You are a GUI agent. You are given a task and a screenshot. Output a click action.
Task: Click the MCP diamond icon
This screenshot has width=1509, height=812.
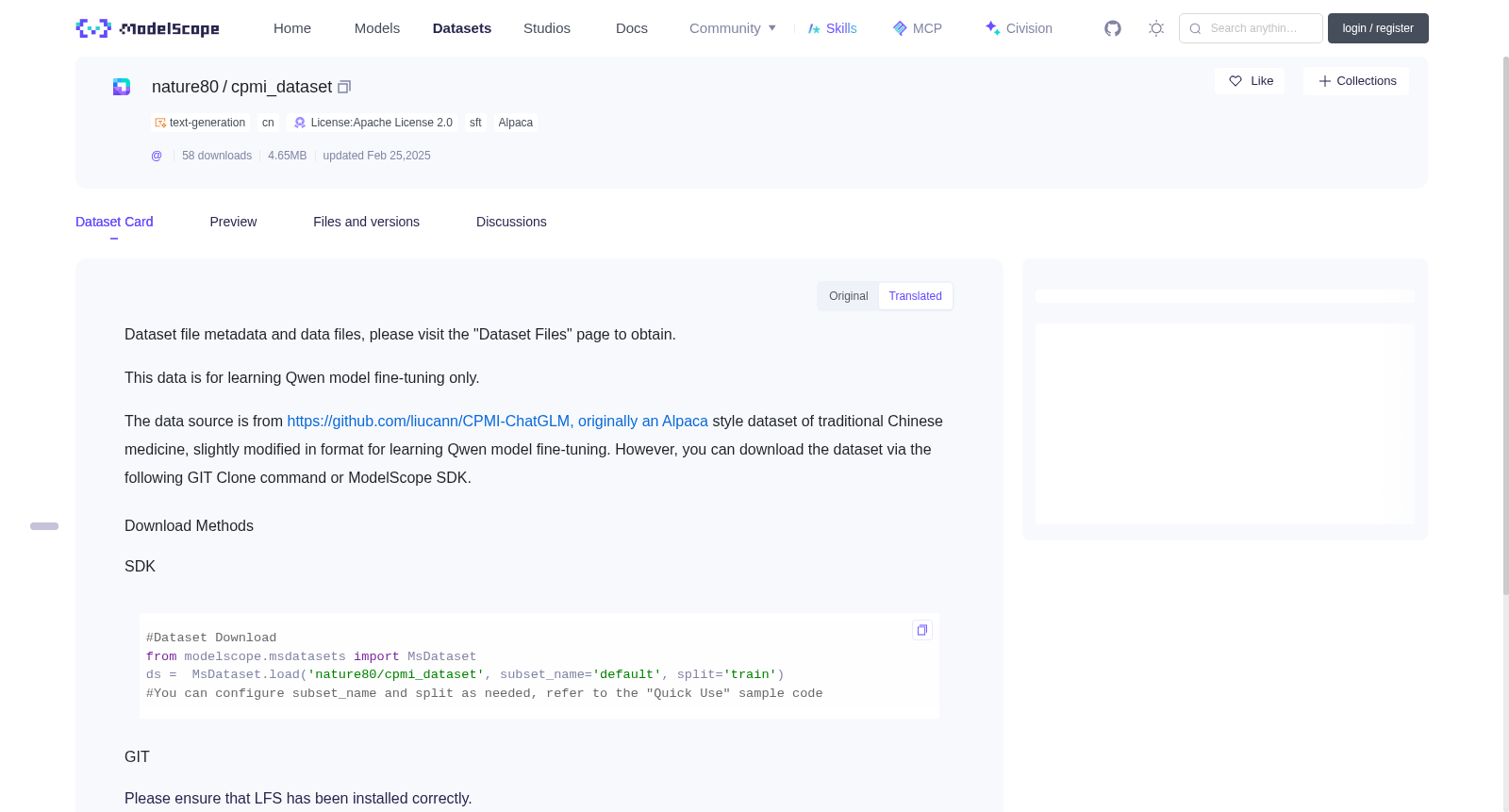900,28
